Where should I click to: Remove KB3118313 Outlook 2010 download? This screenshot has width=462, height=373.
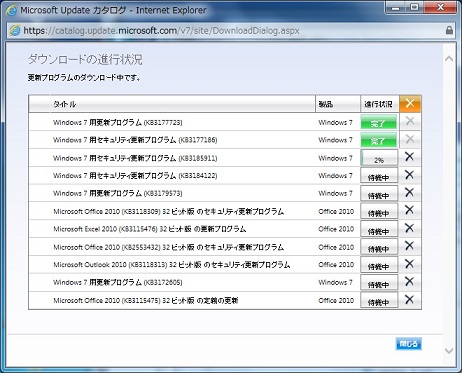tap(409, 264)
